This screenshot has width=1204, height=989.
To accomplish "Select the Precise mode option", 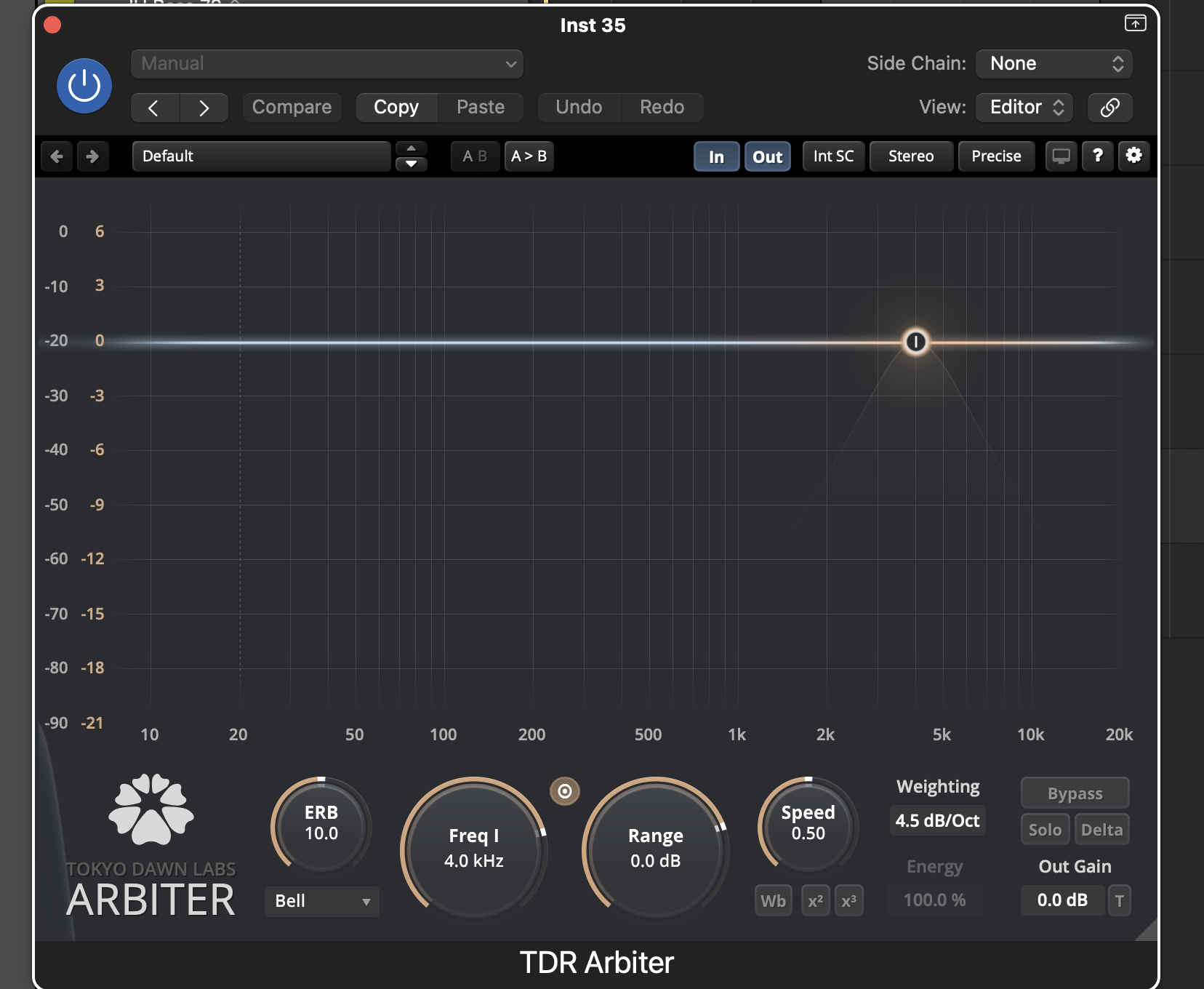I will pyautogui.click(x=996, y=156).
